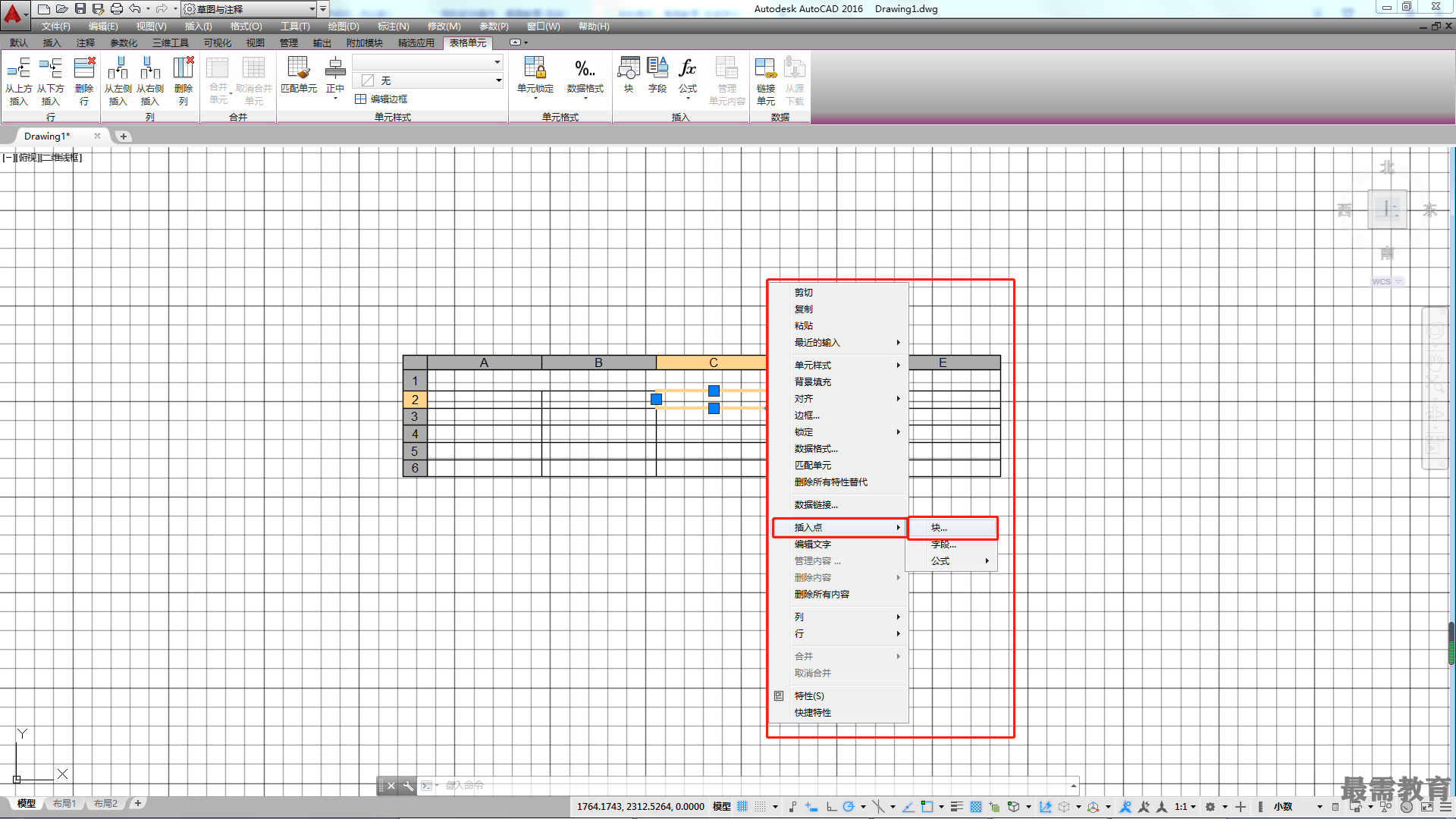Click the ViewCube 上 top face

click(1387, 209)
